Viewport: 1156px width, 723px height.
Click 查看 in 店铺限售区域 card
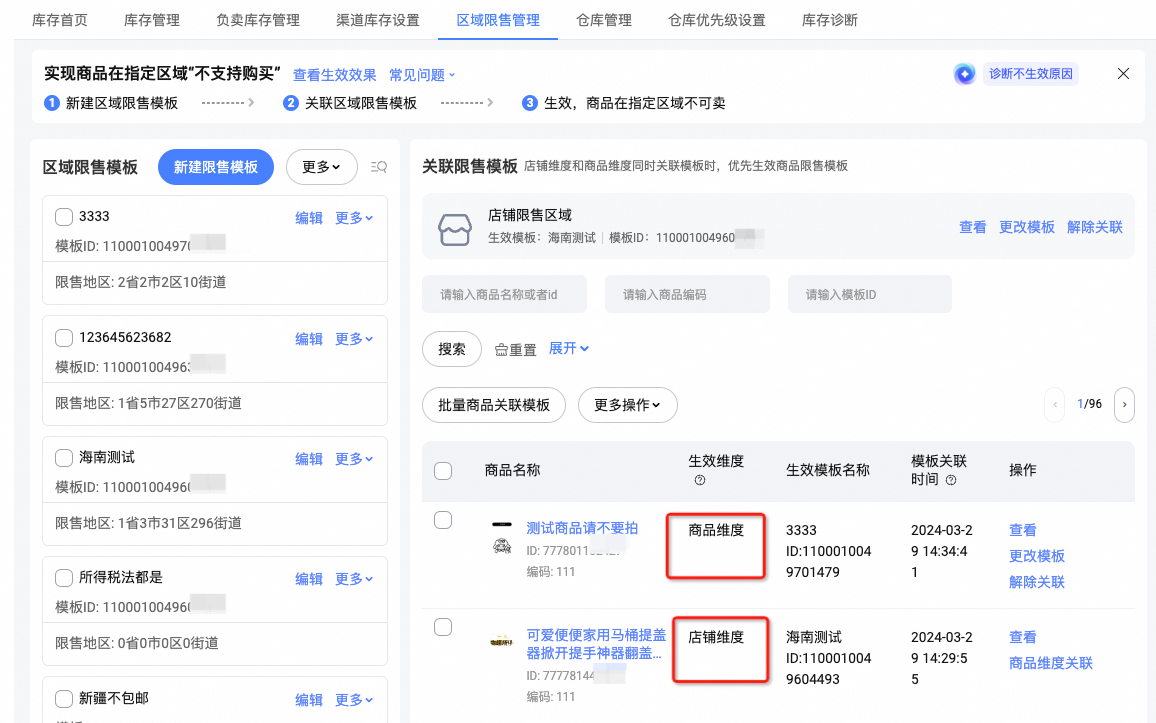point(972,227)
